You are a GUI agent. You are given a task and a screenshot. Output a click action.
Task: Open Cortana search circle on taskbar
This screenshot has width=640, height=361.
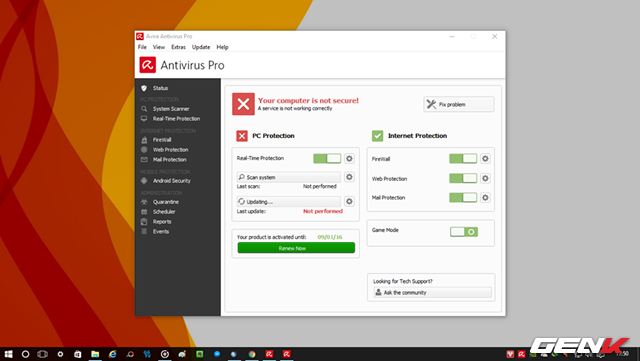(25, 354)
